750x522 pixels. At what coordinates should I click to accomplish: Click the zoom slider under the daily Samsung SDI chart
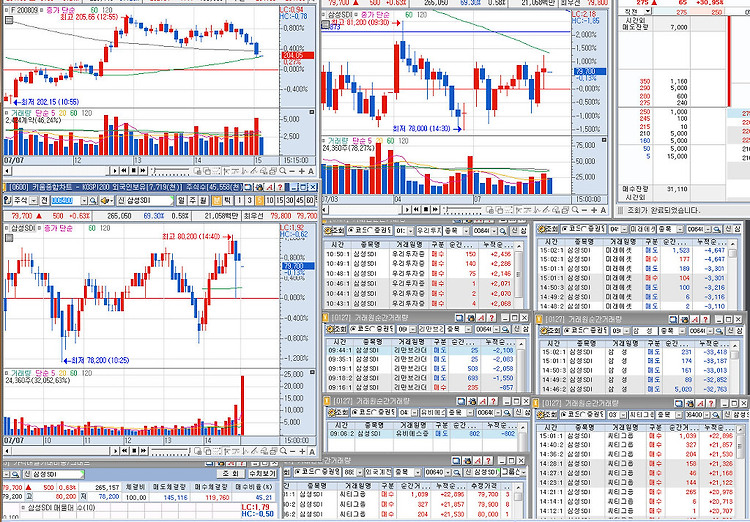tap(462, 210)
